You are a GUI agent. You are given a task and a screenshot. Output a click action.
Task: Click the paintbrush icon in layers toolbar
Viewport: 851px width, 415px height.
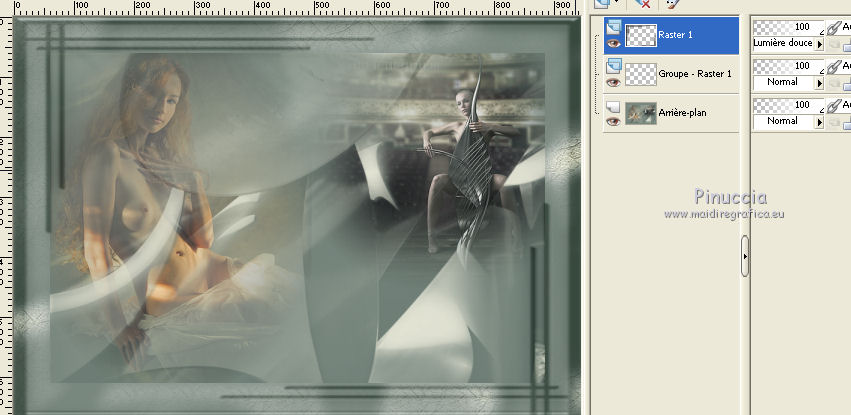pyautogui.click(x=672, y=3)
